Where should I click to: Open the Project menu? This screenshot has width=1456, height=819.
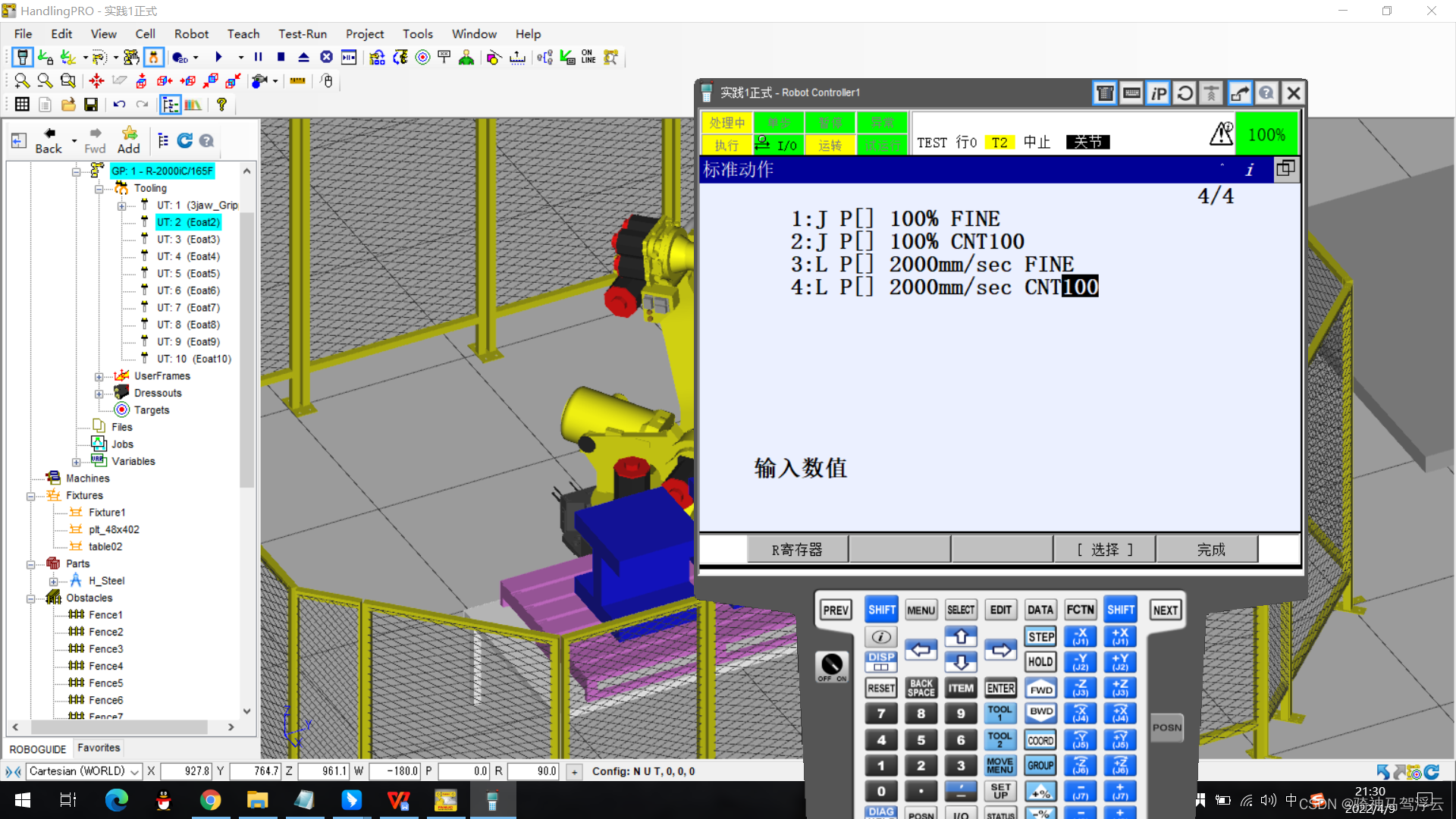365,34
